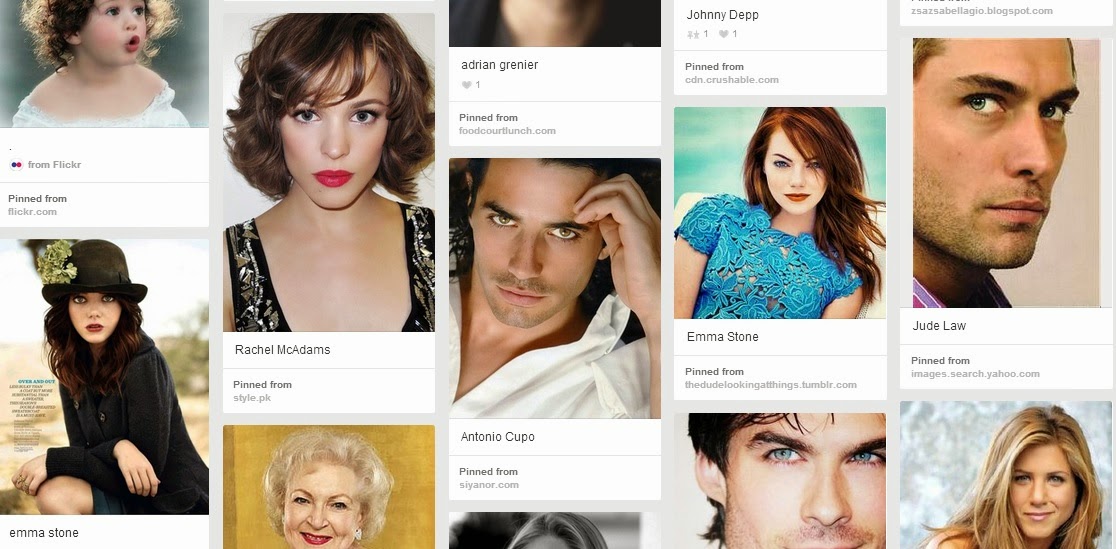Click the Flickr logo icon

point(16,164)
